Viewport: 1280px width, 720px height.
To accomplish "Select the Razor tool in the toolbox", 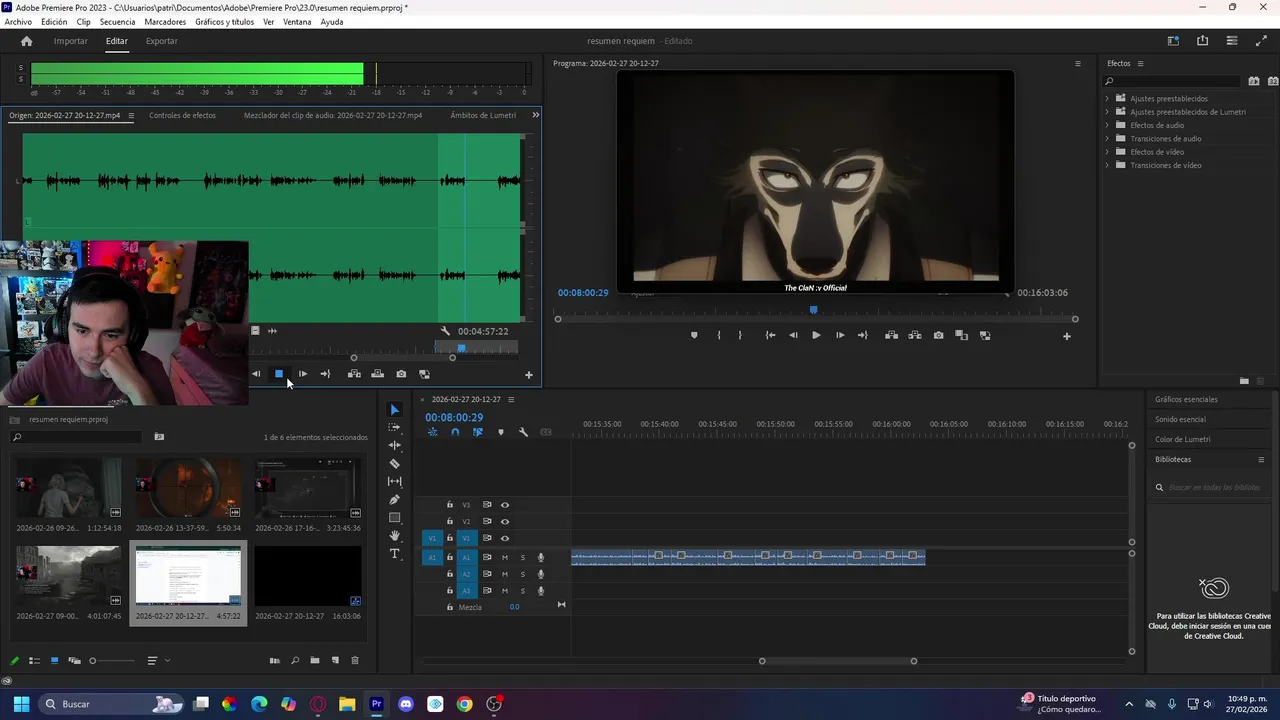I will click(394, 464).
